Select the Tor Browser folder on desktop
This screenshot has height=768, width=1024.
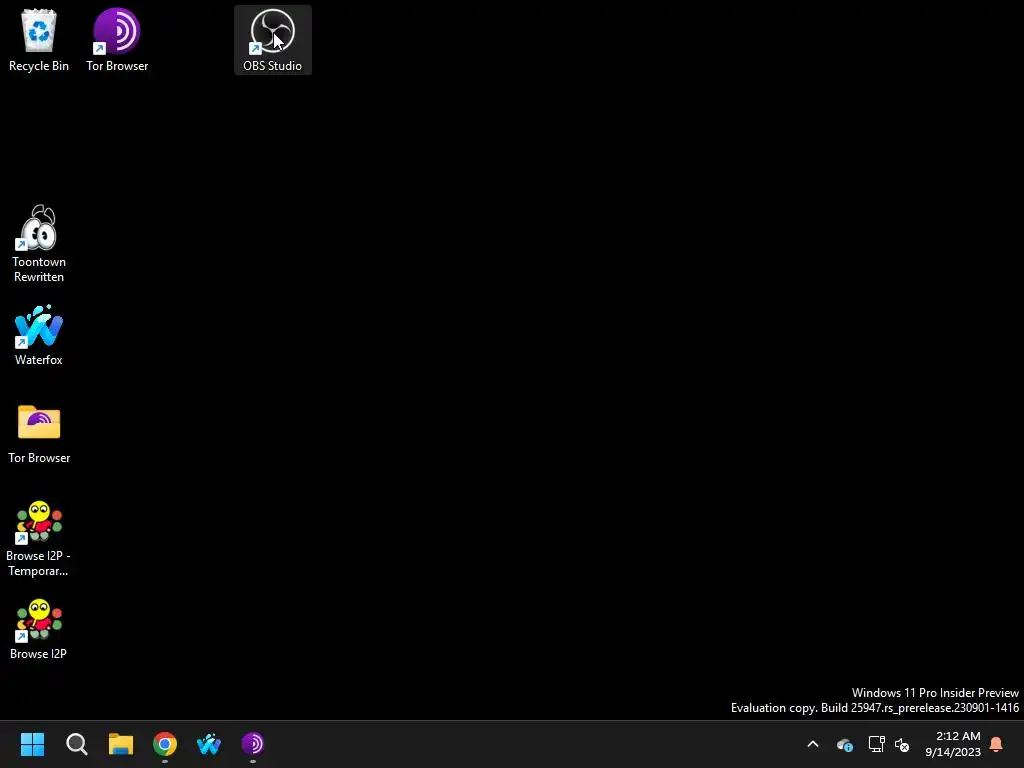coord(39,432)
